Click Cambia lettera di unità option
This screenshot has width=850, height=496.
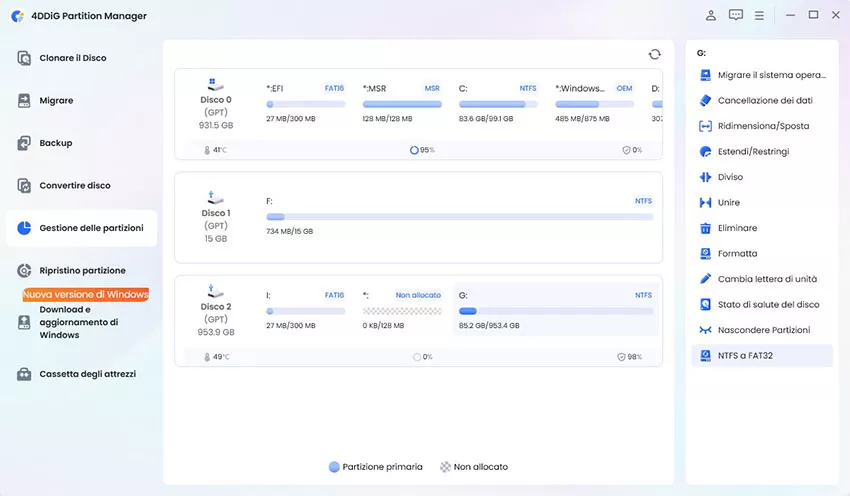767,279
